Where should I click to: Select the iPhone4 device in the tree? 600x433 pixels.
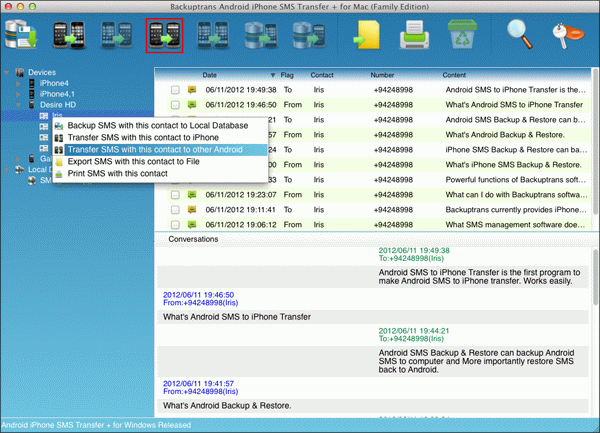[x=54, y=83]
